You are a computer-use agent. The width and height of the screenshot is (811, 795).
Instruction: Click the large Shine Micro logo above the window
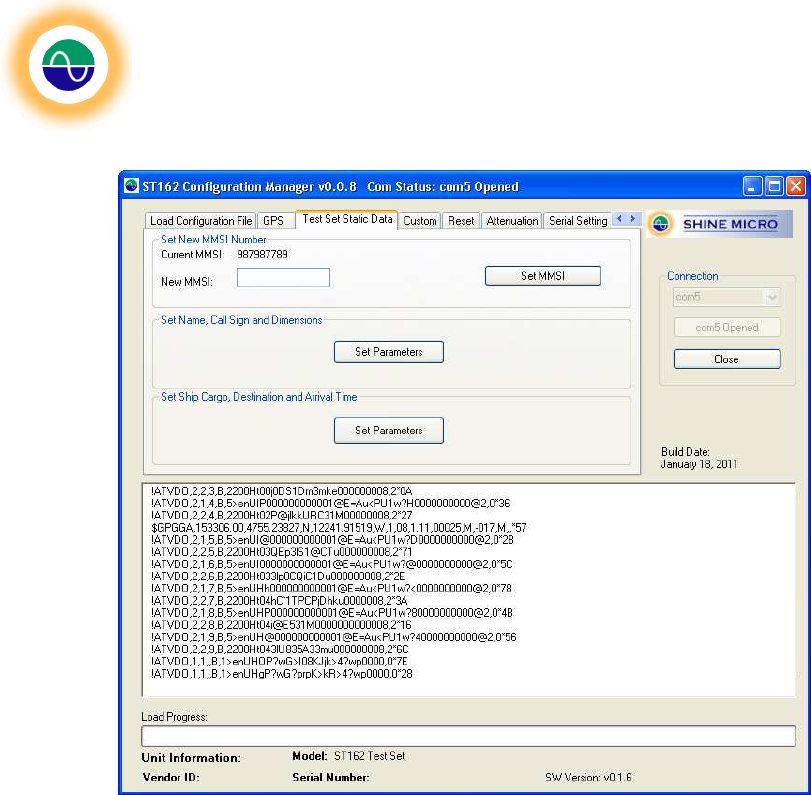pyautogui.click(x=68, y=65)
